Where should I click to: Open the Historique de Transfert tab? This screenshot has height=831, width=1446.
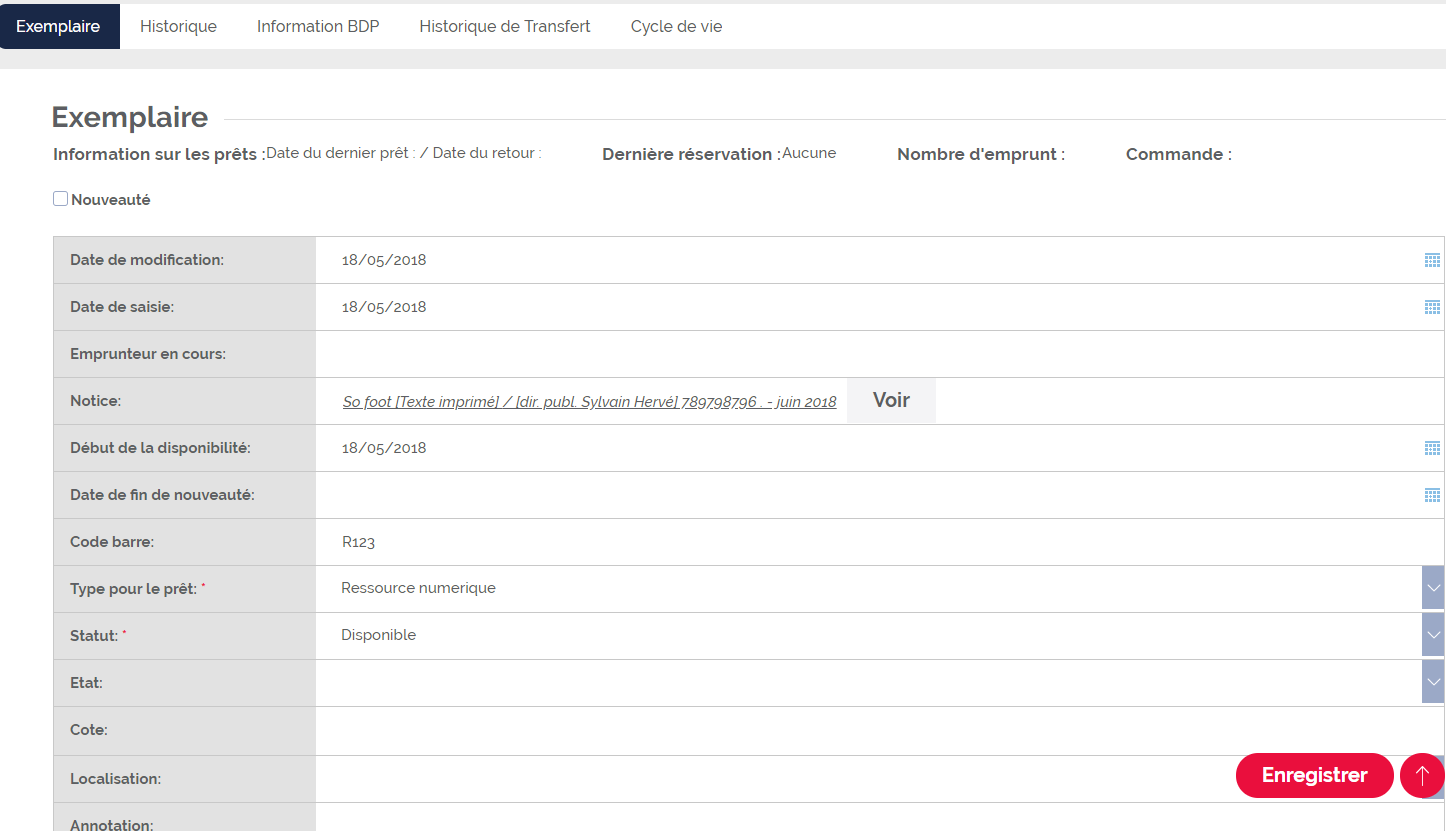(505, 26)
